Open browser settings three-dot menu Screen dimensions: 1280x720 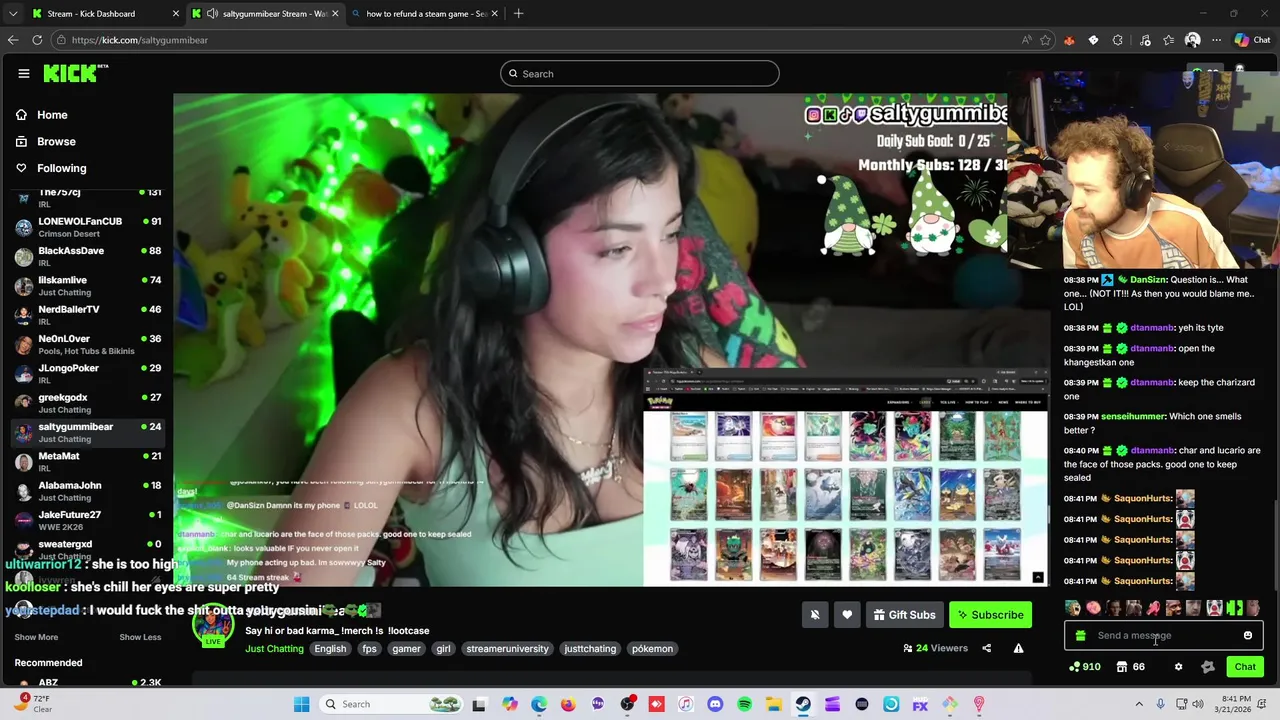(x=1216, y=40)
